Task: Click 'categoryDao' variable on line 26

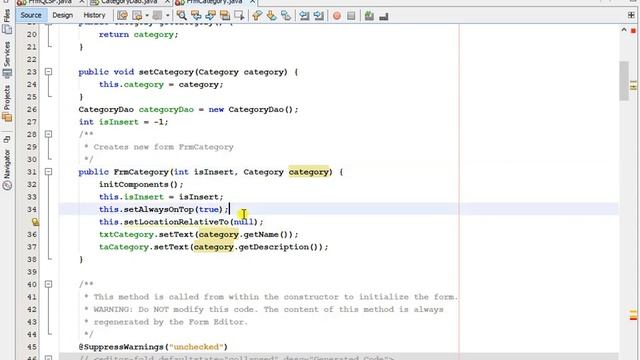Action: click(x=166, y=109)
